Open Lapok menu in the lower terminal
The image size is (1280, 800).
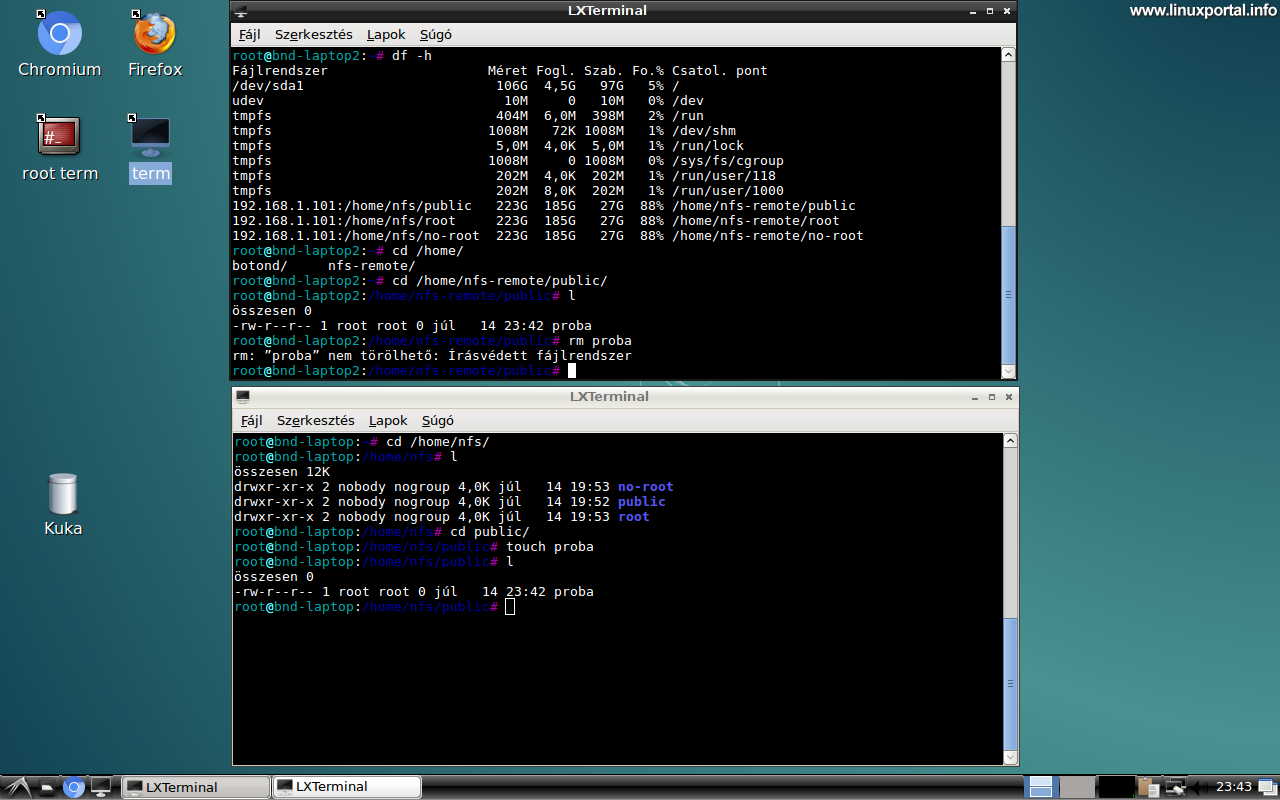pyautogui.click(x=388, y=421)
